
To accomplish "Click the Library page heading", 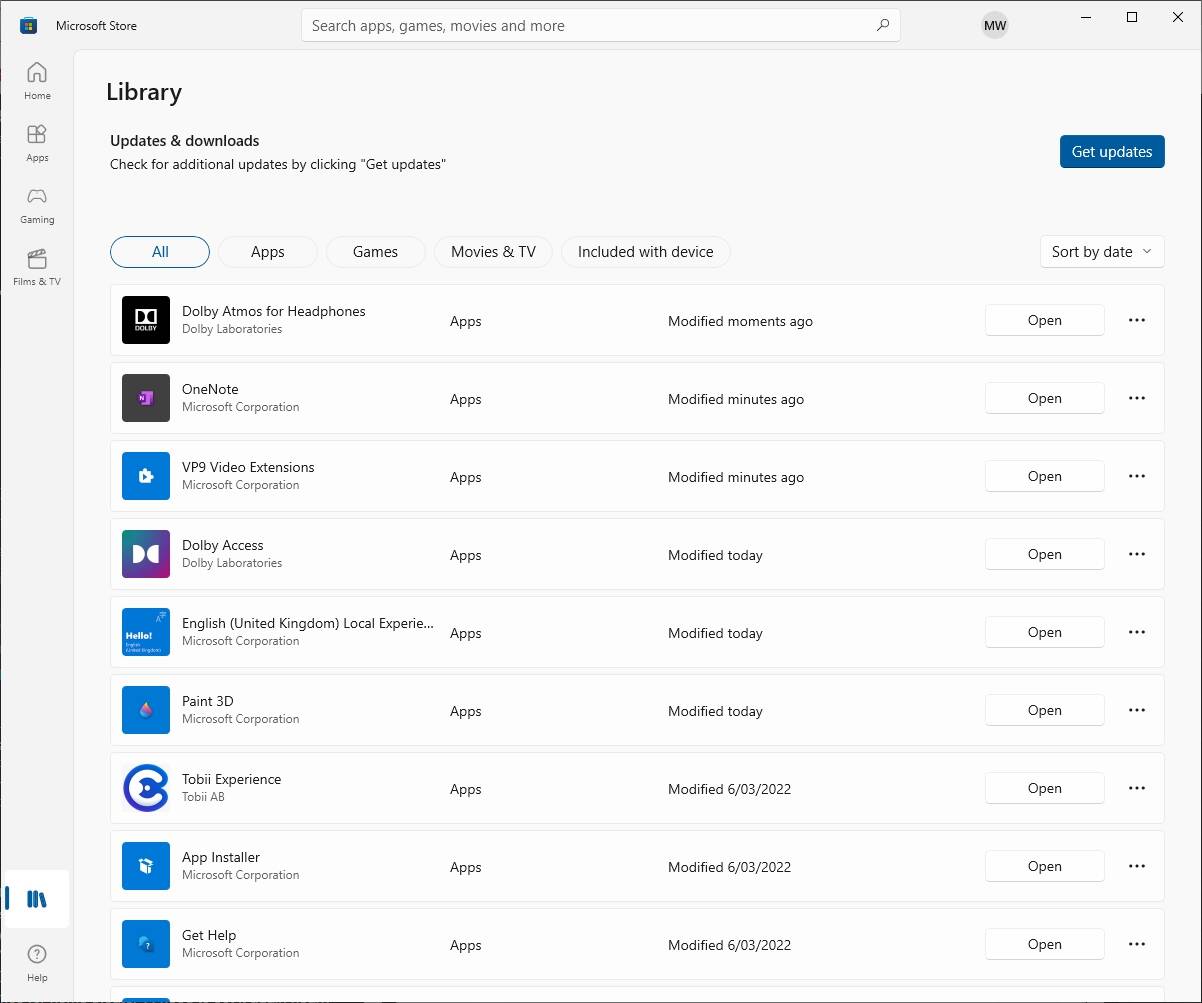I will point(144,92).
